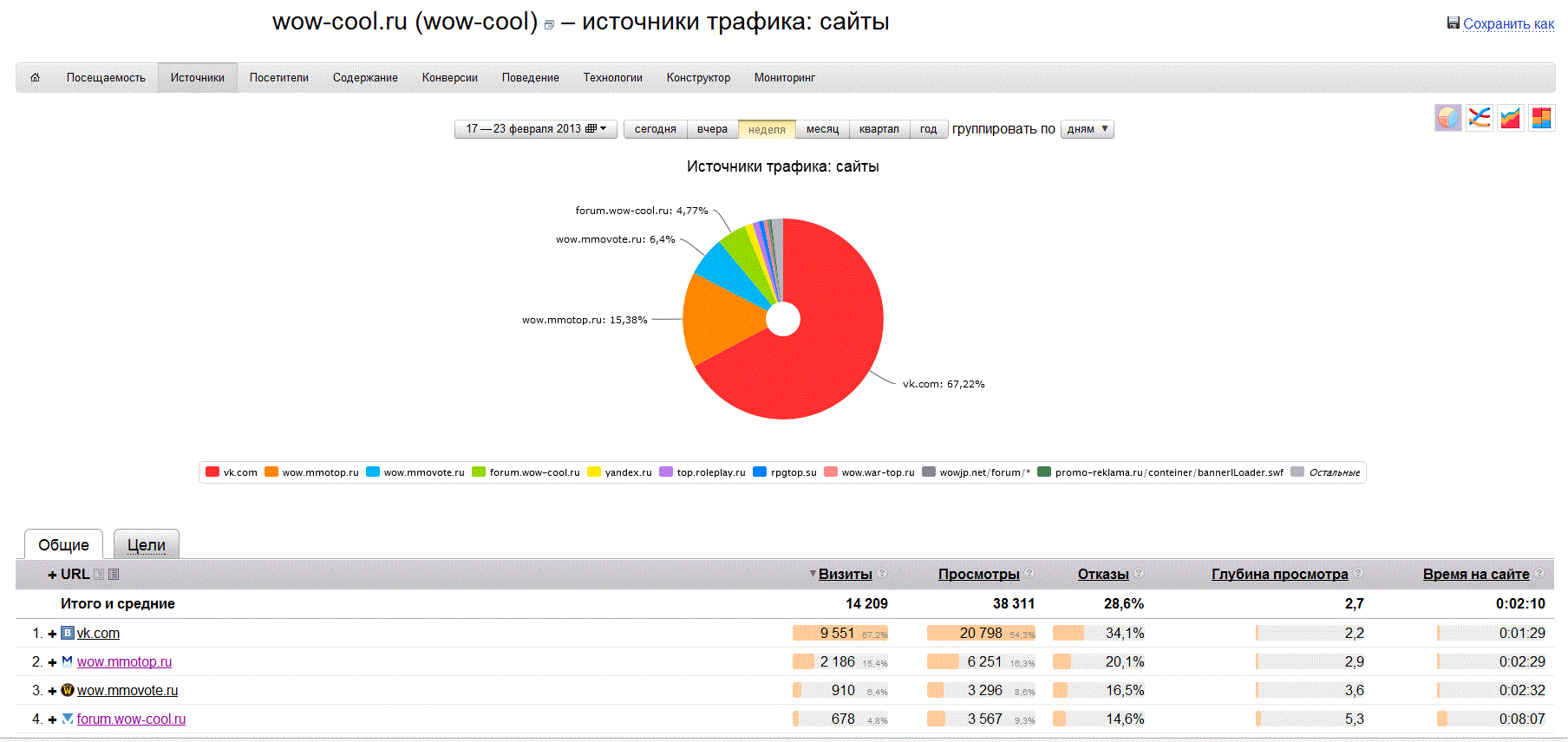Viewport: 1568px width, 742px height.
Task: Open the Посетители menu
Action: (279, 77)
